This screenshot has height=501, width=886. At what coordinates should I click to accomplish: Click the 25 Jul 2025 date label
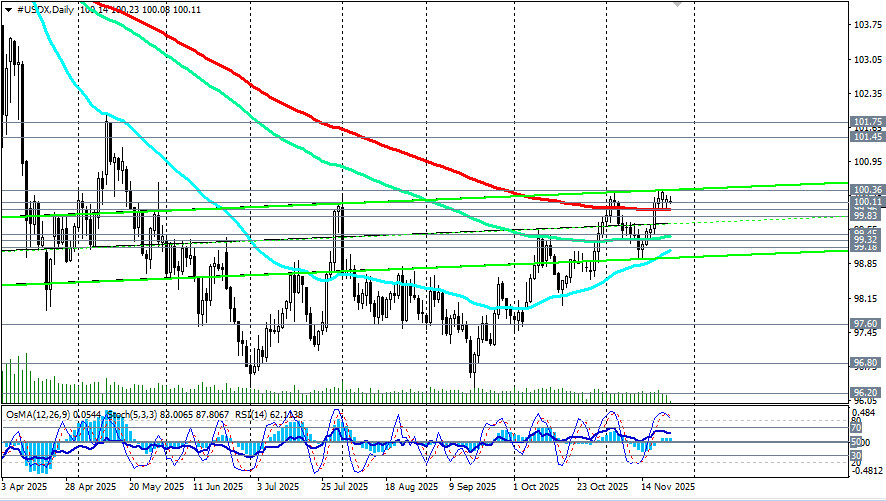[345, 486]
